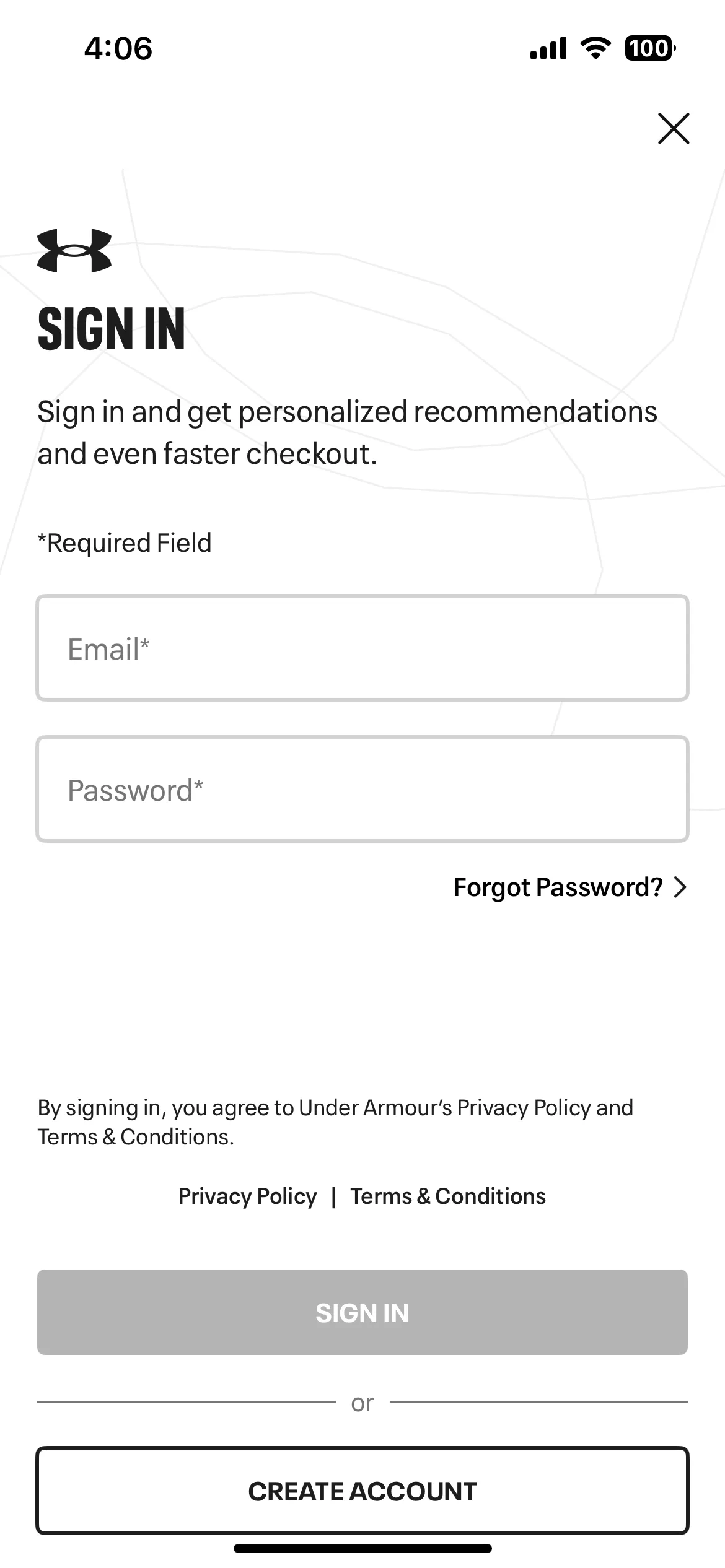Focus the Email input field
The height and width of the screenshot is (1568, 725).
pyautogui.click(x=362, y=648)
